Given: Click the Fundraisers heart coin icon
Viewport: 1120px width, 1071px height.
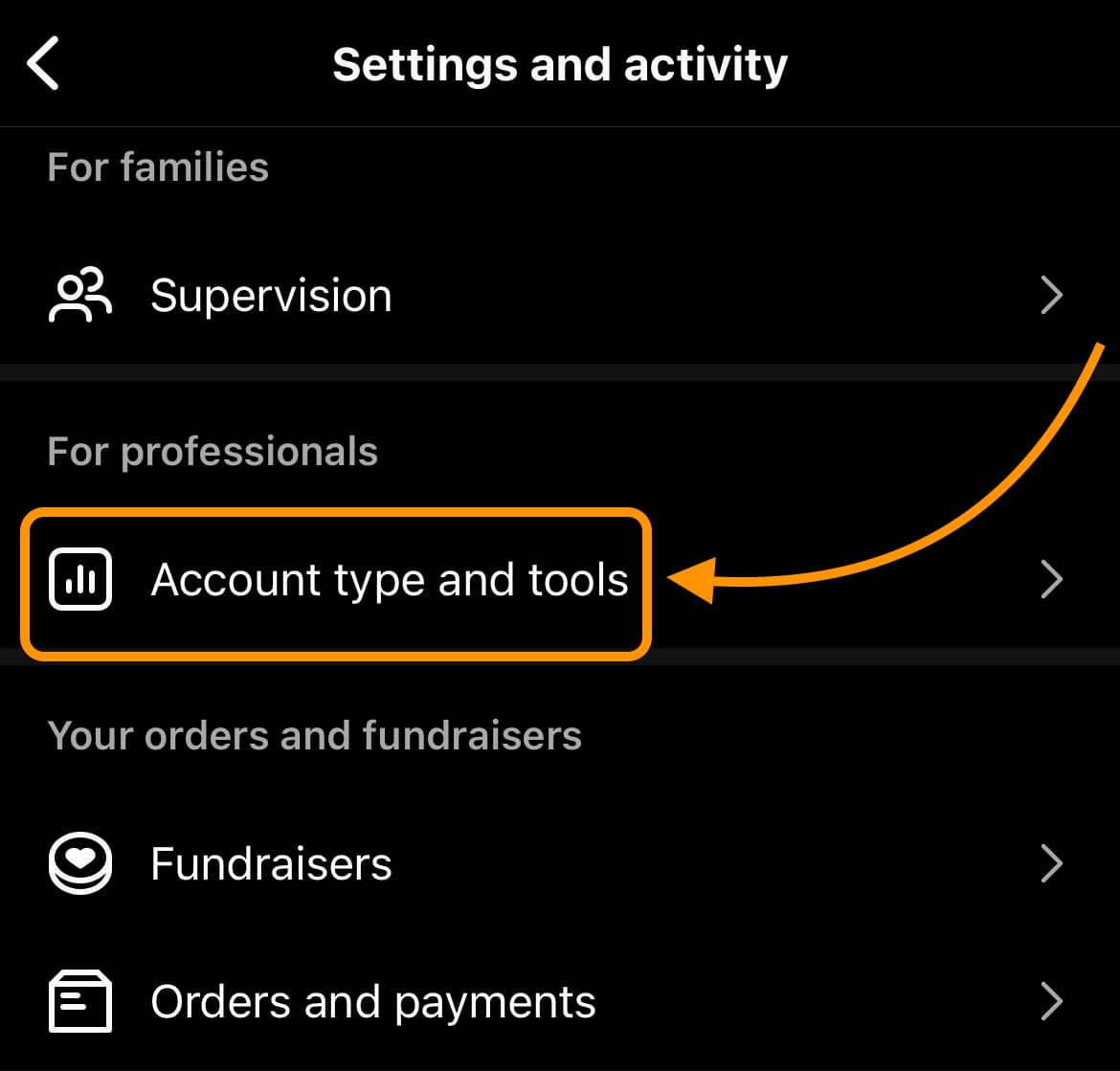Looking at the screenshot, I should point(80,863).
